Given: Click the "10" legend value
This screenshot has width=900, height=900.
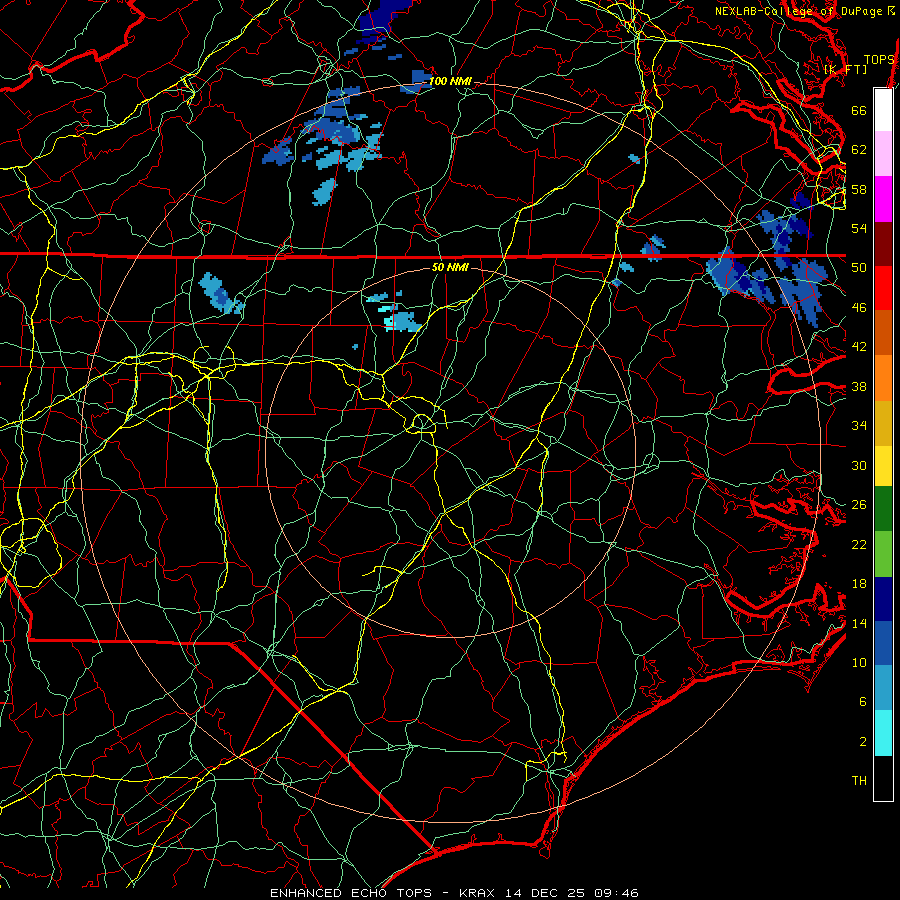Looking at the screenshot, I should (859, 663).
